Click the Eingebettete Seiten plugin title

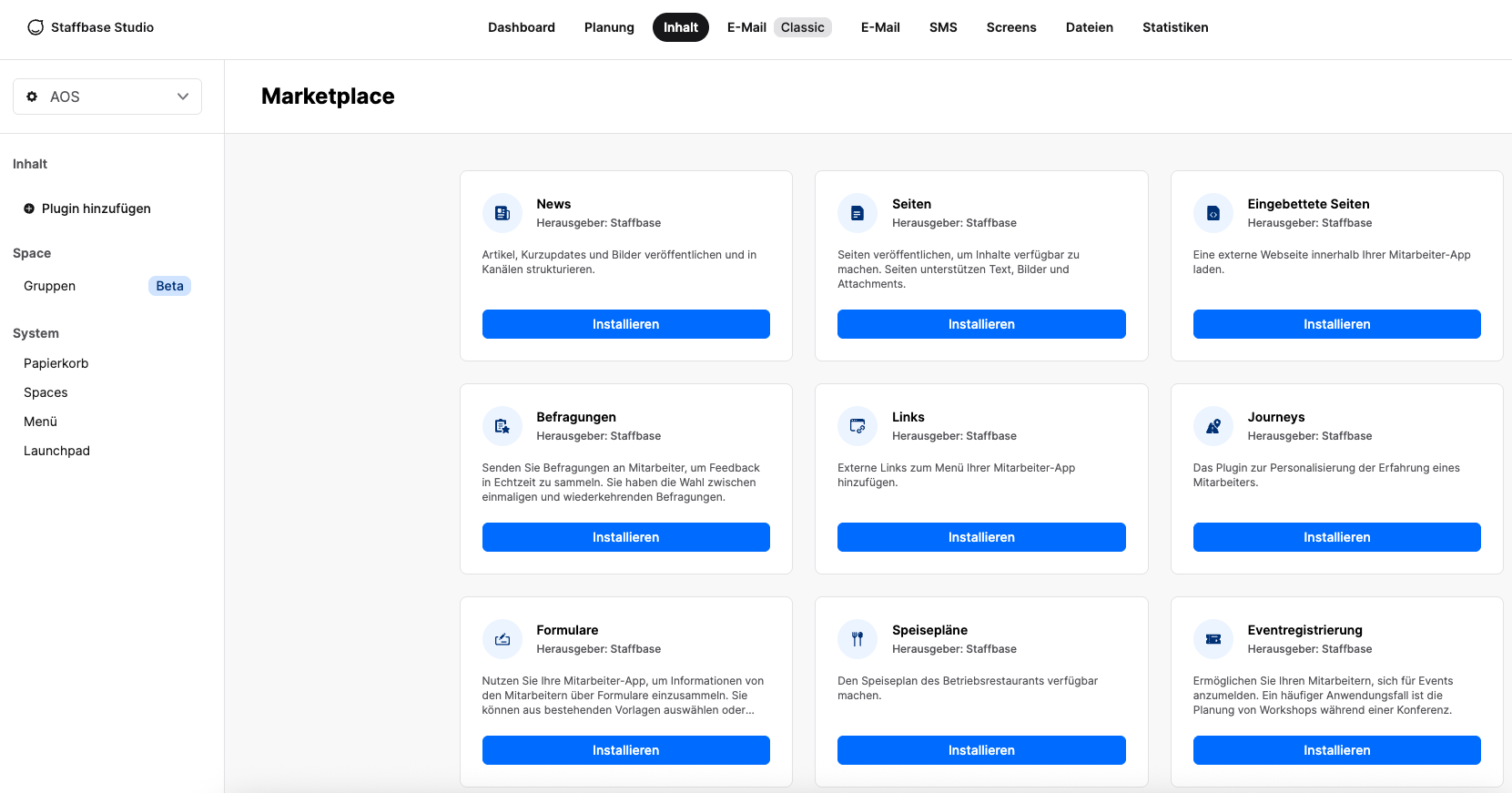1308,204
